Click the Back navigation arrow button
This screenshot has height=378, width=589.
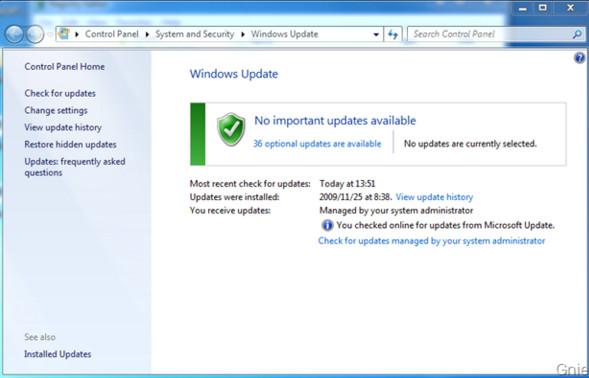point(14,35)
